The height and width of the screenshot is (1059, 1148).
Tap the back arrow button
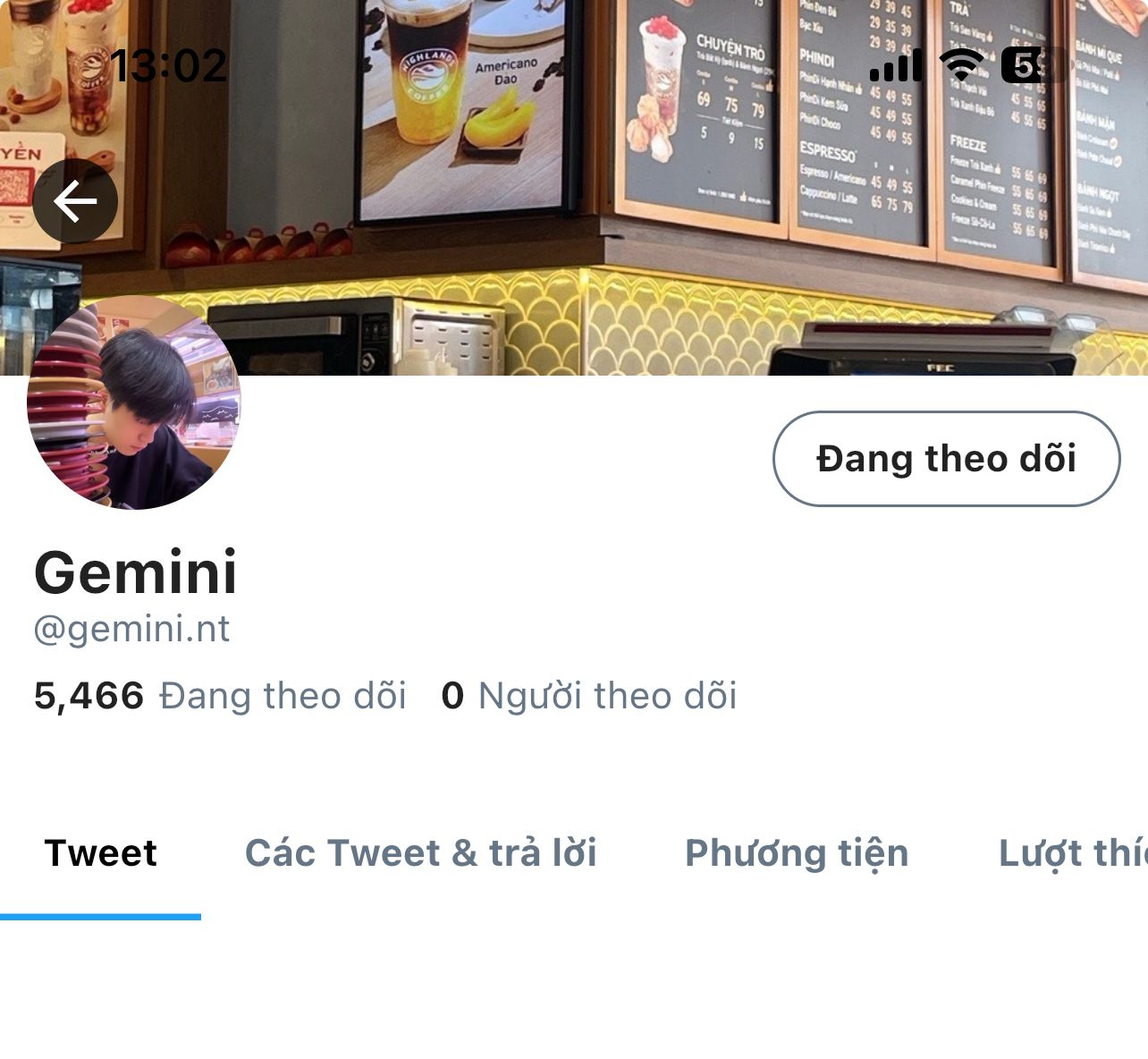75,201
